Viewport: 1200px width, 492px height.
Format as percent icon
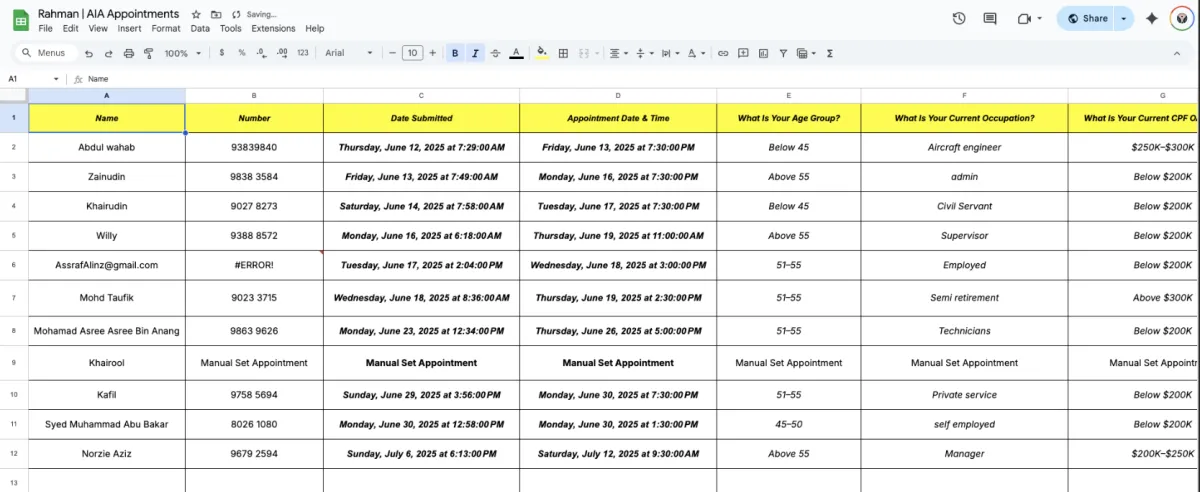coord(241,53)
